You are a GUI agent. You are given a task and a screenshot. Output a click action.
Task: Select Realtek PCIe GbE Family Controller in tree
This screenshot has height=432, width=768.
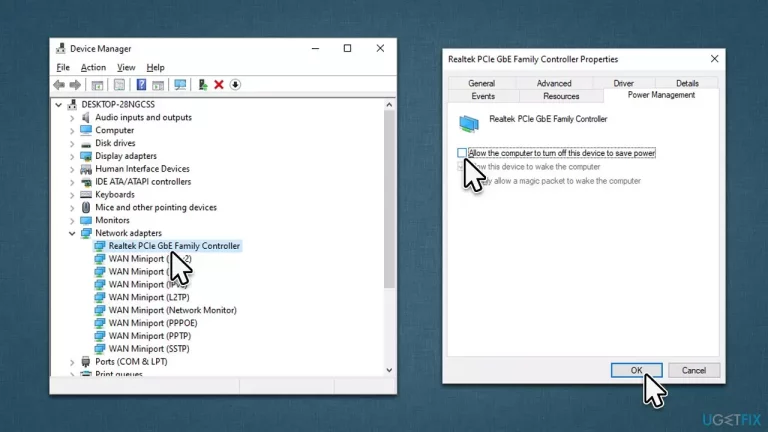tap(174, 246)
